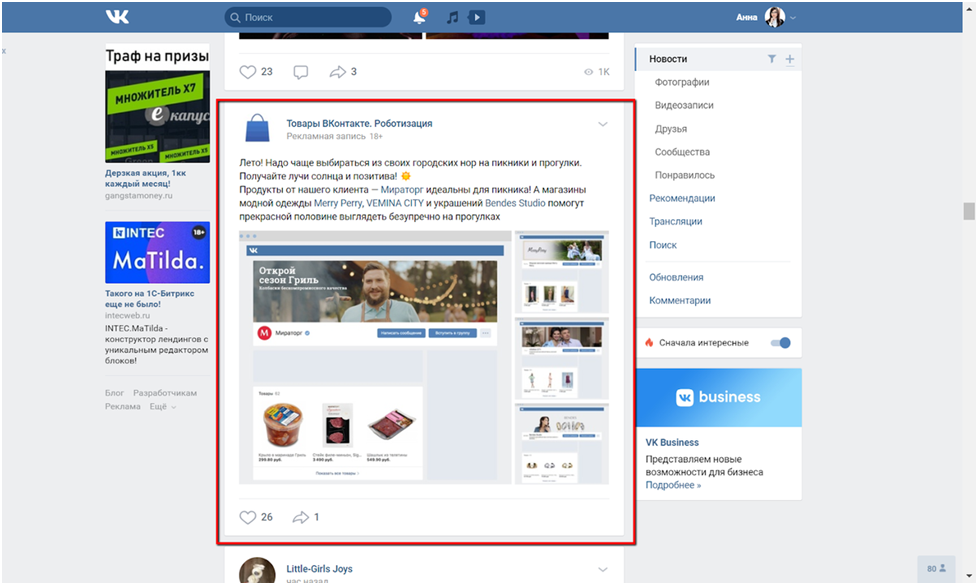
Task: Open the news filter funnel icon
Action: pos(771,58)
